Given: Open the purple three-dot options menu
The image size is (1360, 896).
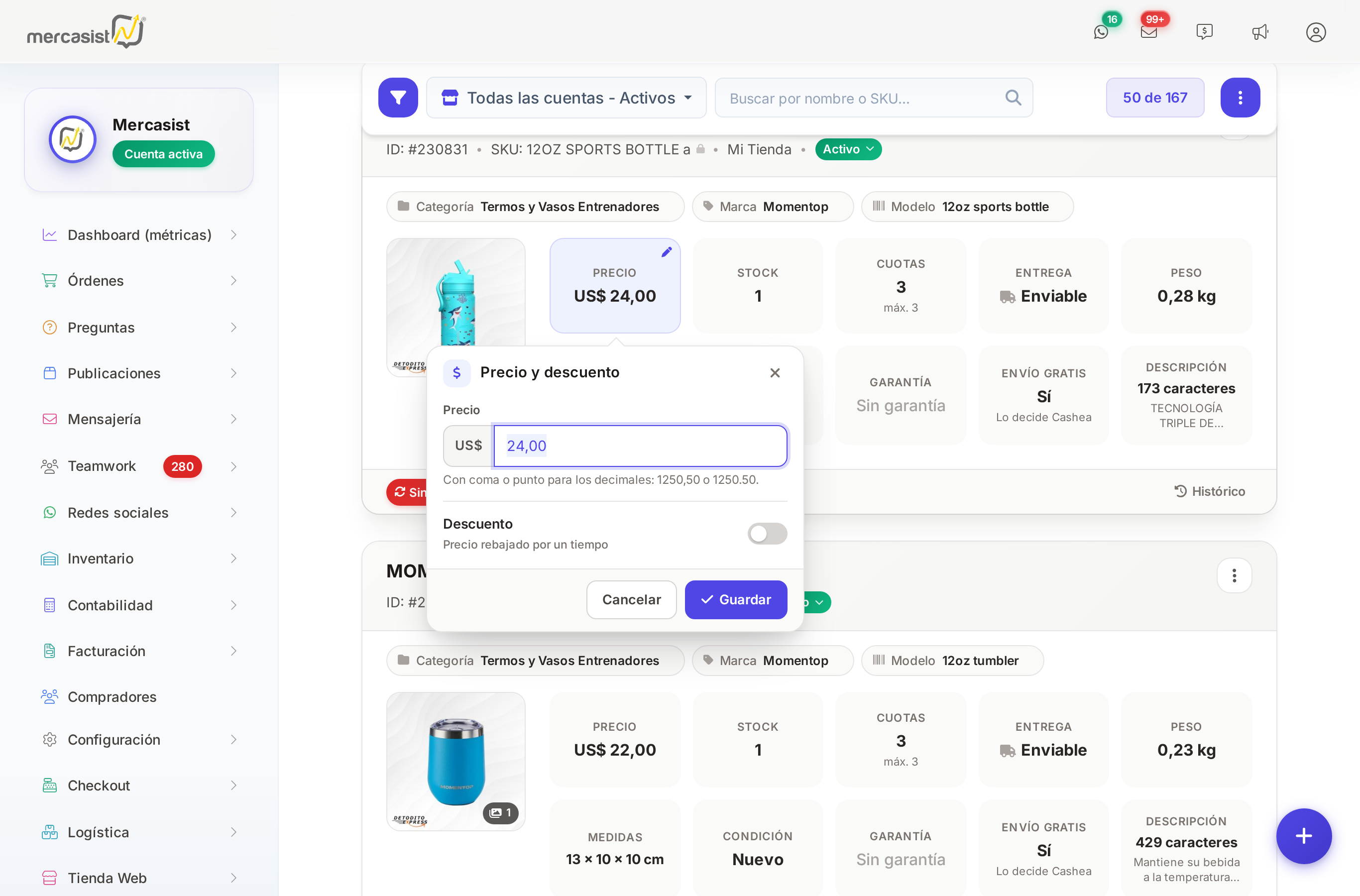Looking at the screenshot, I should point(1240,98).
